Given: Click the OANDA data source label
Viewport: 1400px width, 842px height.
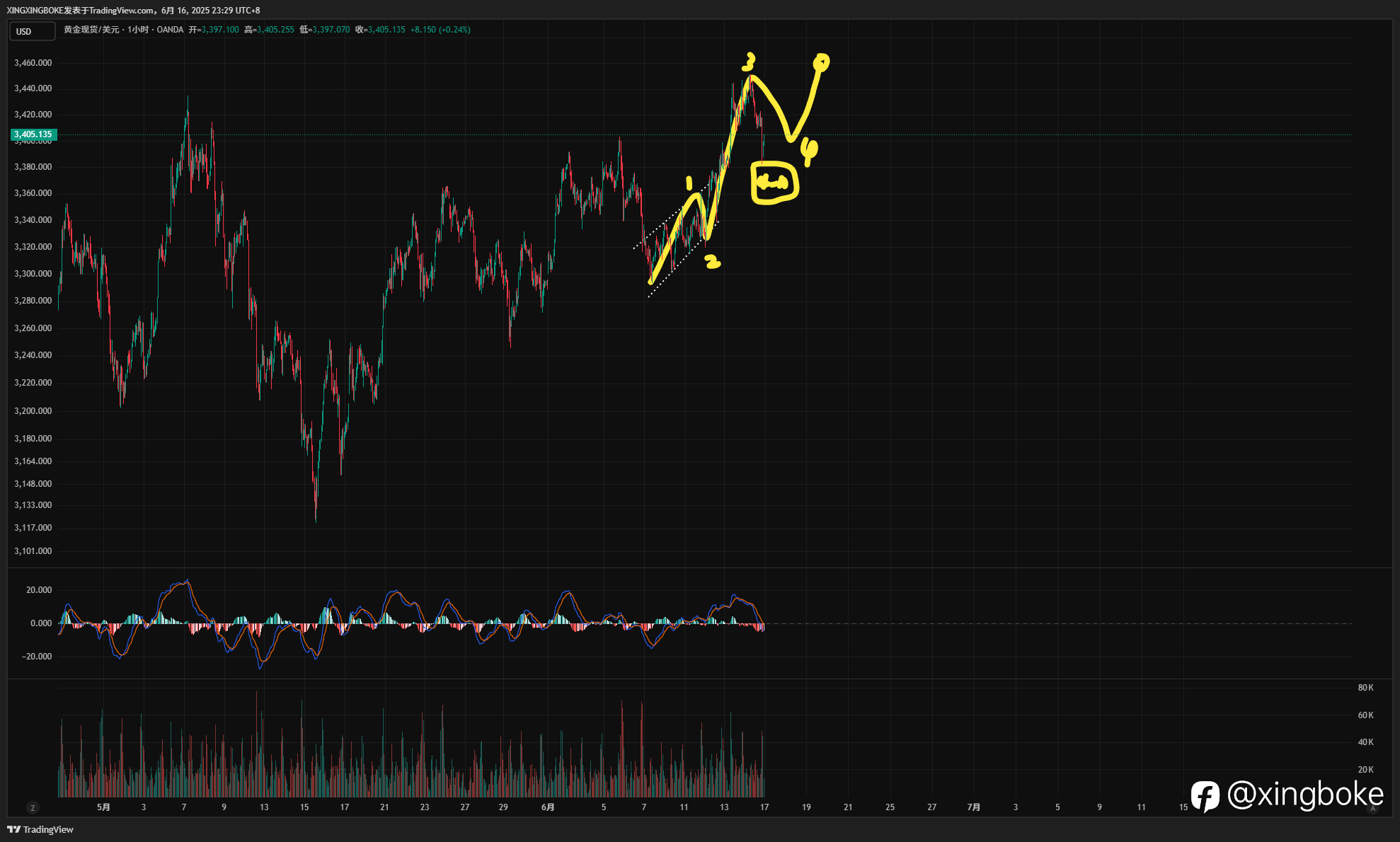Looking at the screenshot, I should (x=170, y=30).
